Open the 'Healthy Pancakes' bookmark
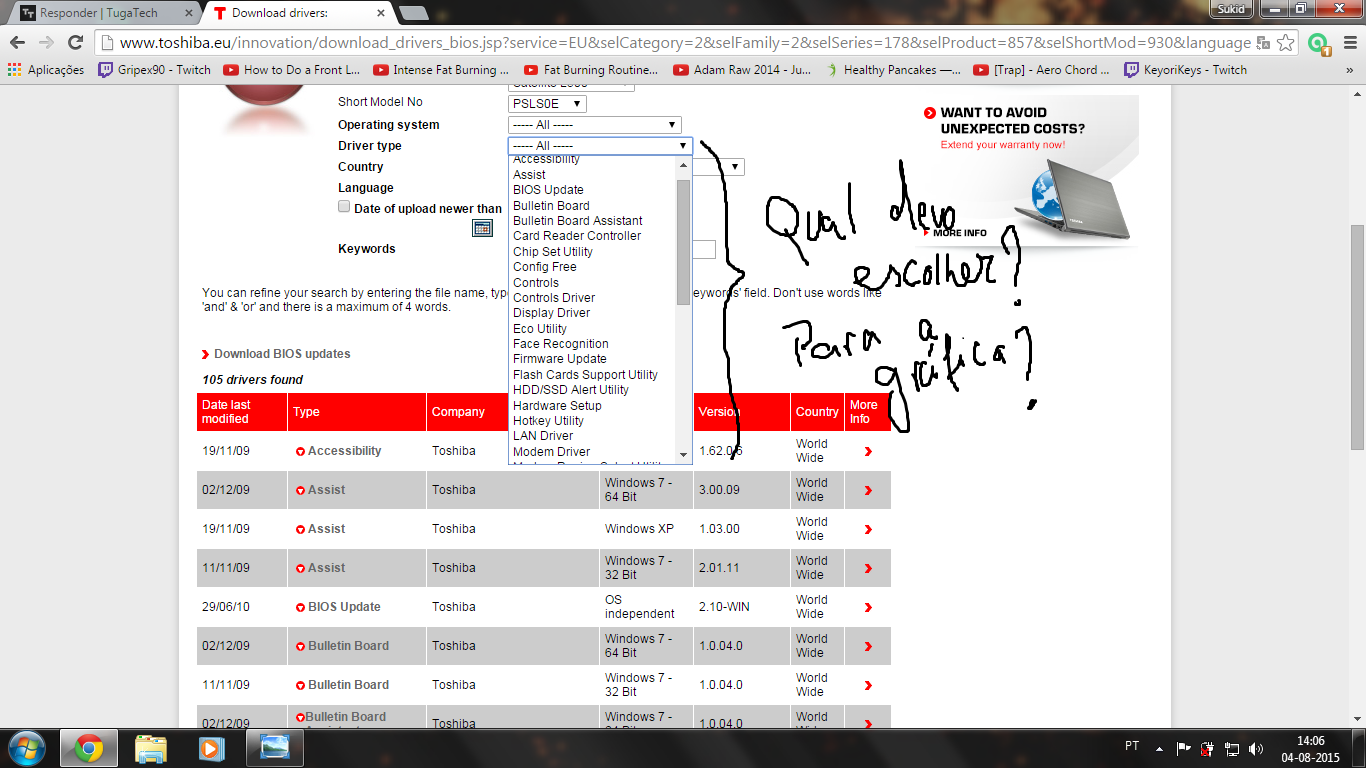Viewport: 1366px width, 768px height. [893, 70]
